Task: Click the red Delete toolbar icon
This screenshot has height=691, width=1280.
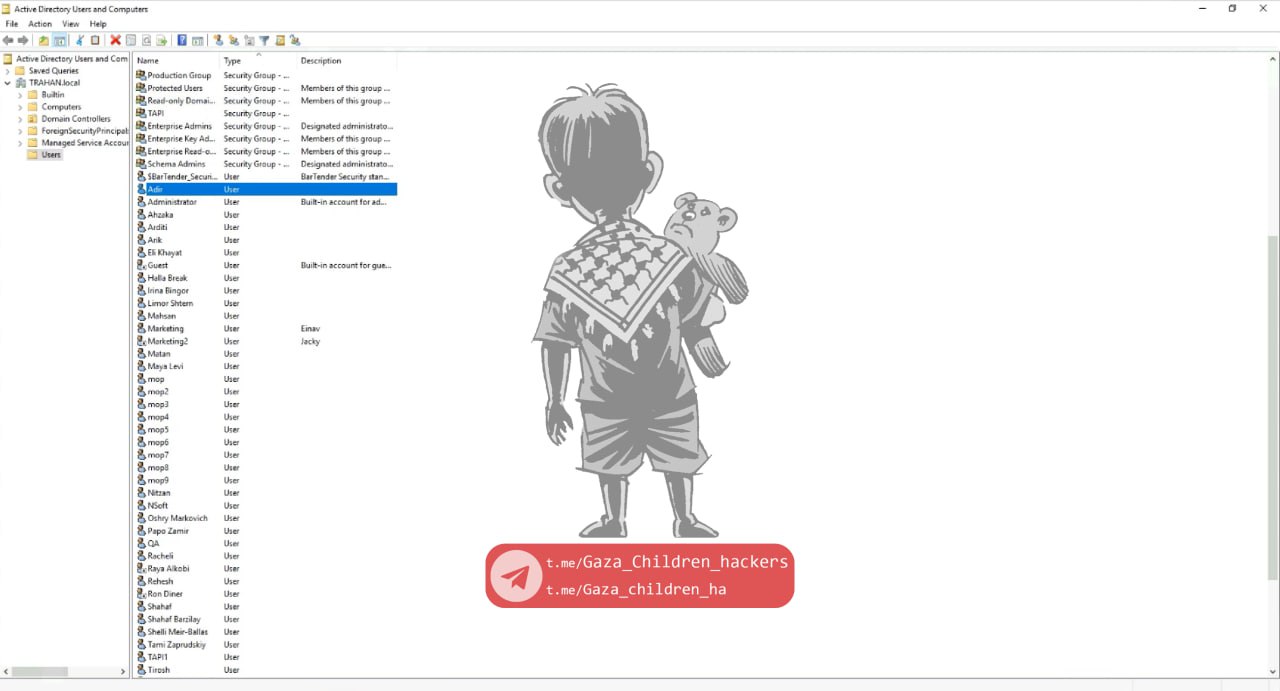Action: (x=115, y=41)
